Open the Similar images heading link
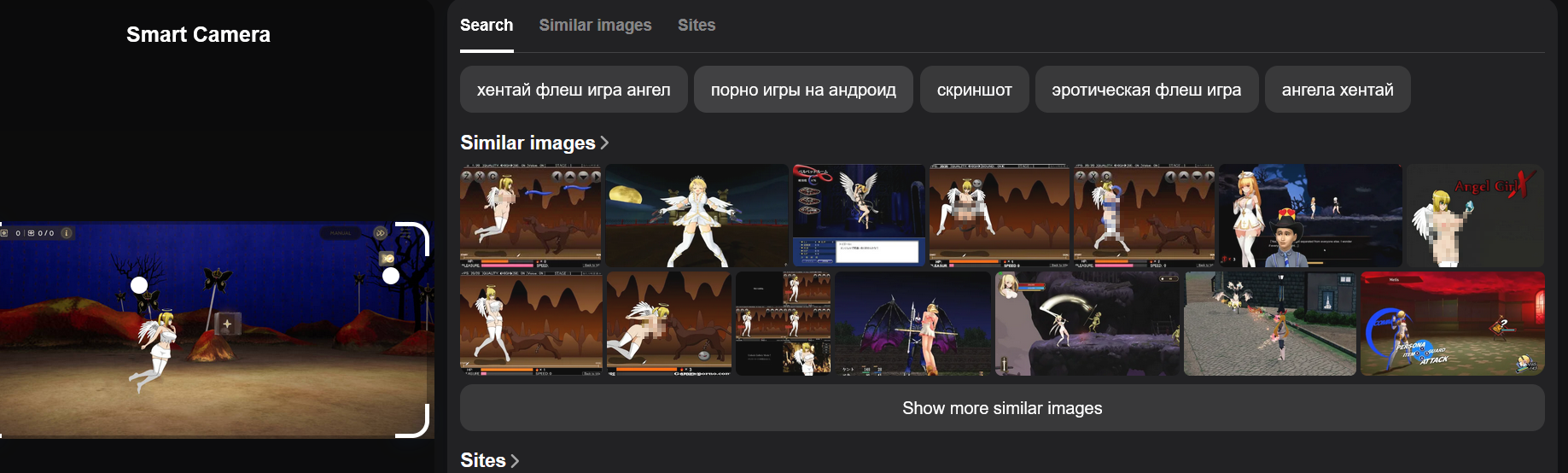 tap(528, 143)
